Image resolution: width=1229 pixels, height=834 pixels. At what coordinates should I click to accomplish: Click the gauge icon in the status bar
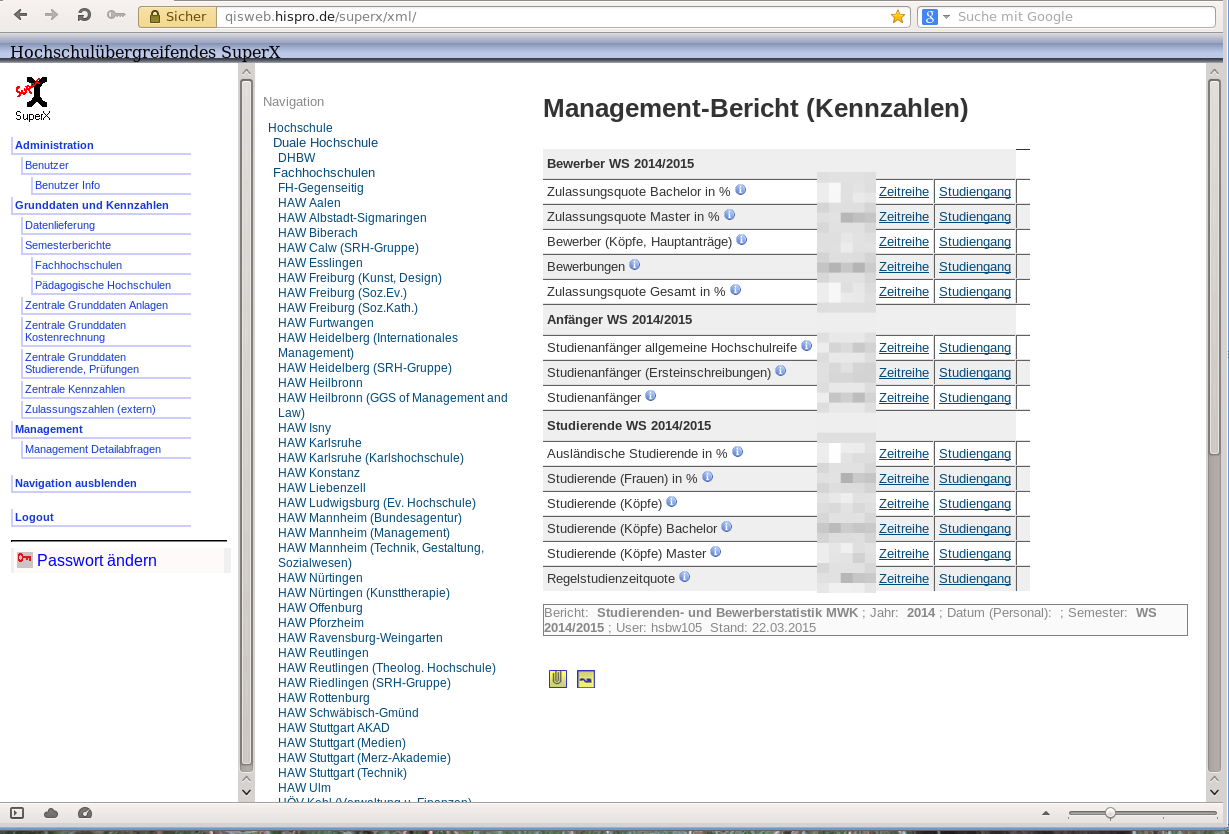(84, 813)
